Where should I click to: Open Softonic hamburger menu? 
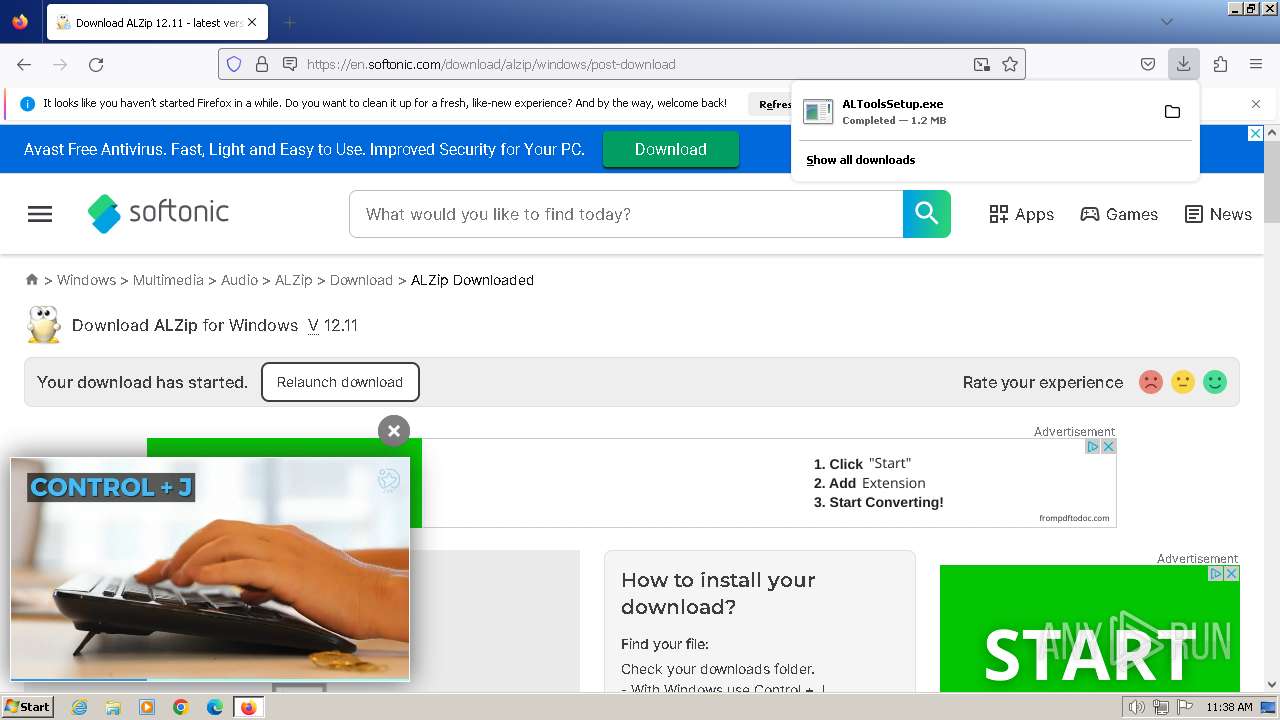pyautogui.click(x=40, y=214)
